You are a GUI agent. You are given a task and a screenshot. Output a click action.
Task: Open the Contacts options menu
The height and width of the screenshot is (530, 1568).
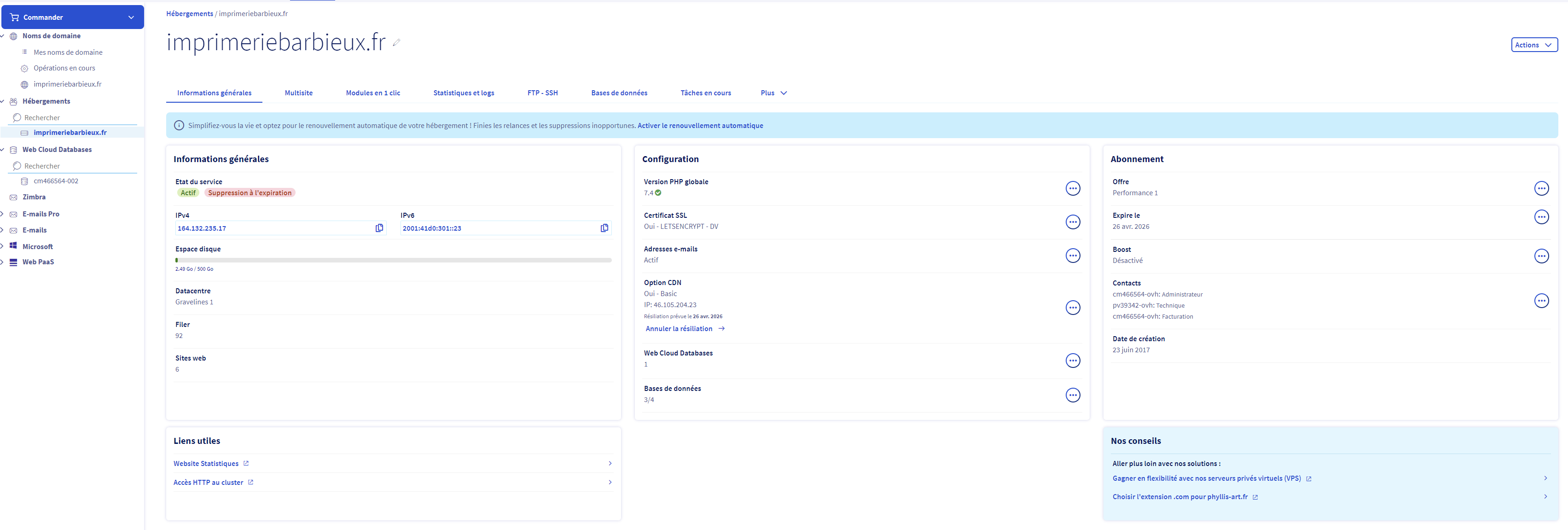(x=1541, y=301)
